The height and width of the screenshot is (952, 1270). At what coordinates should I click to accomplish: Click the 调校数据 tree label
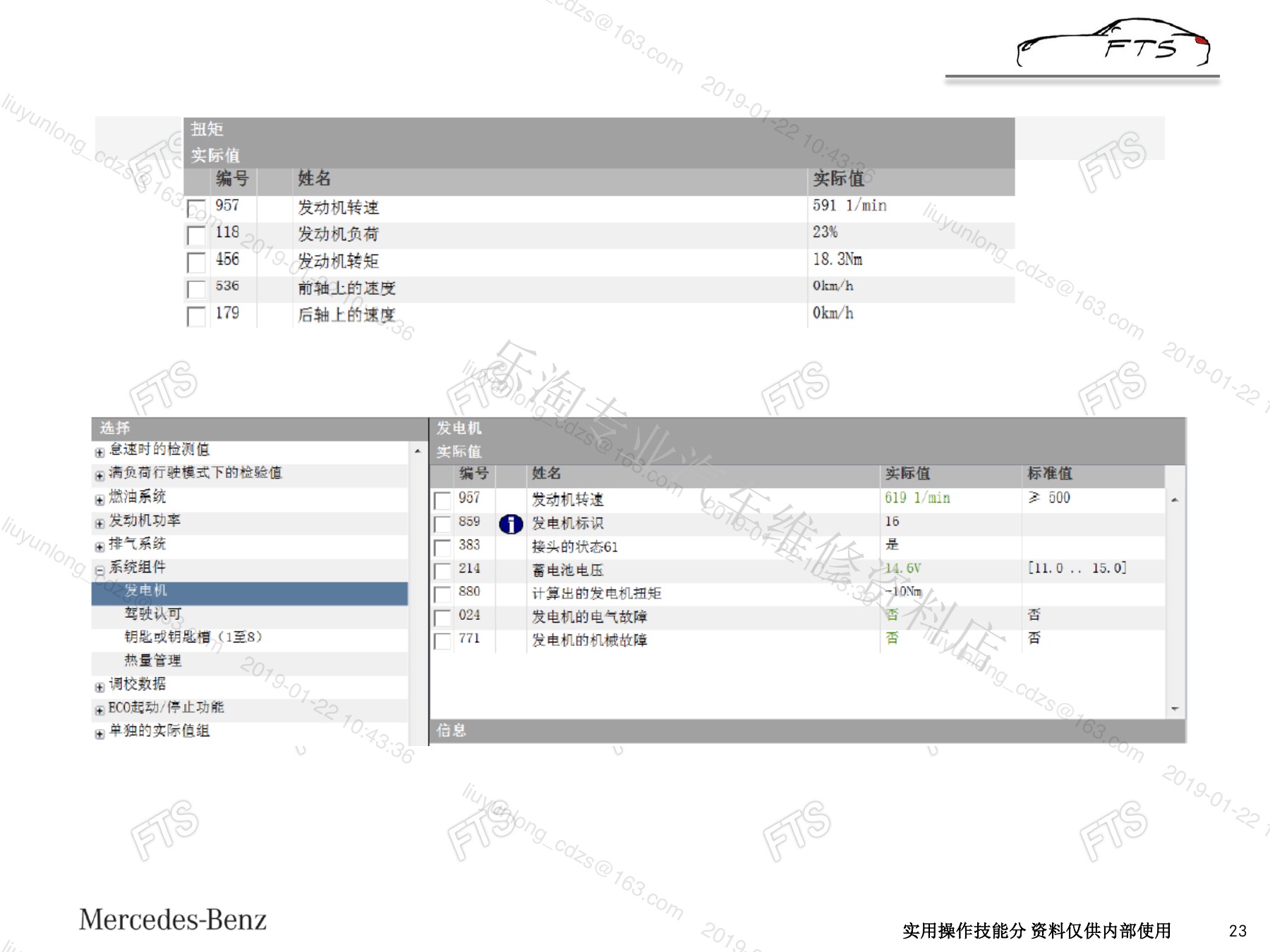click(x=138, y=683)
